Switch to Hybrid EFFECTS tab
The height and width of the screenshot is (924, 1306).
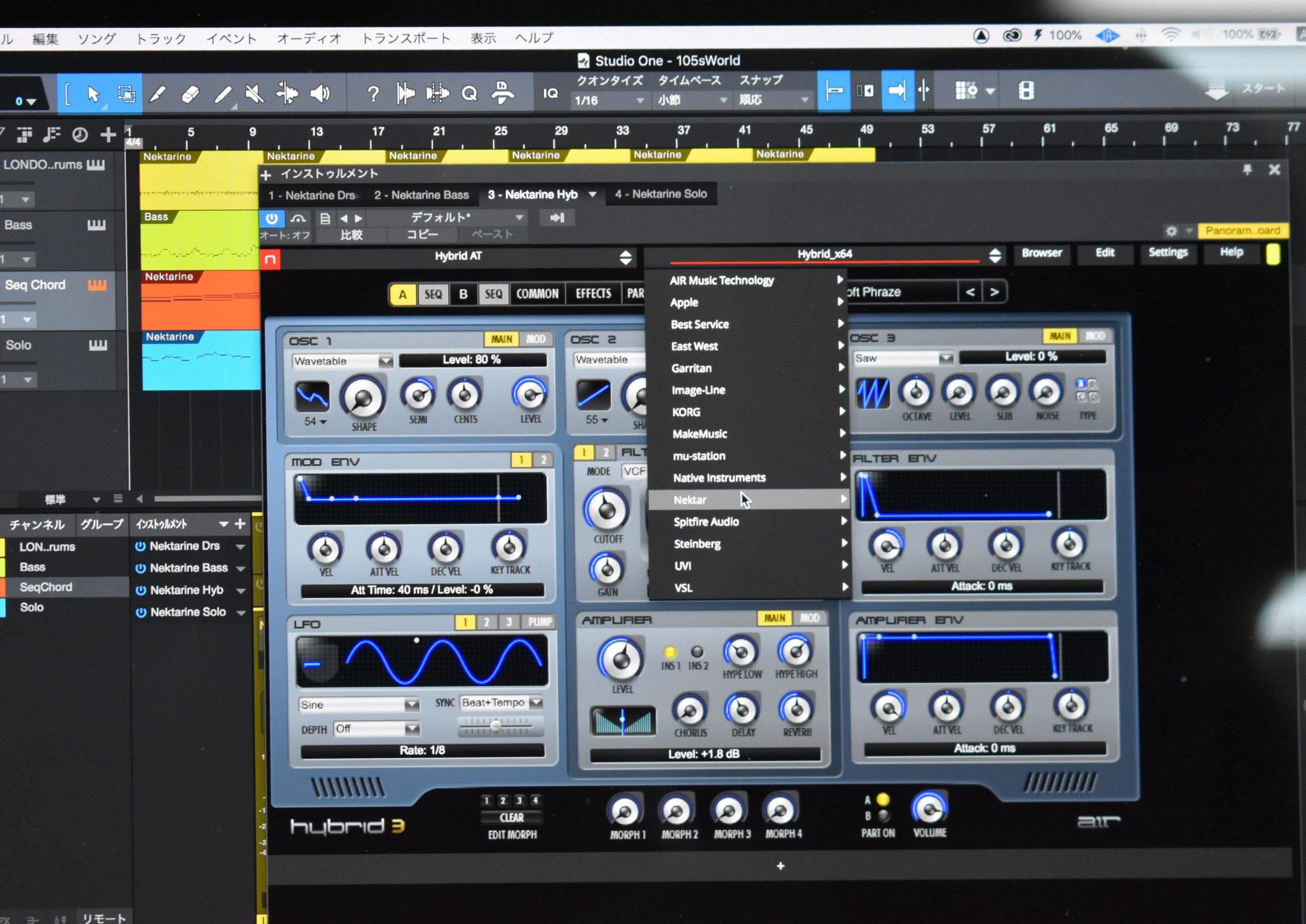(x=593, y=293)
